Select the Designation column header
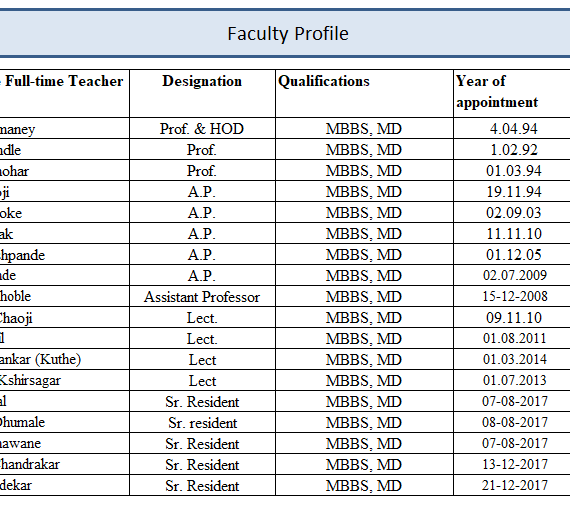This screenshot has height=505, width=570. click(202, 93)
